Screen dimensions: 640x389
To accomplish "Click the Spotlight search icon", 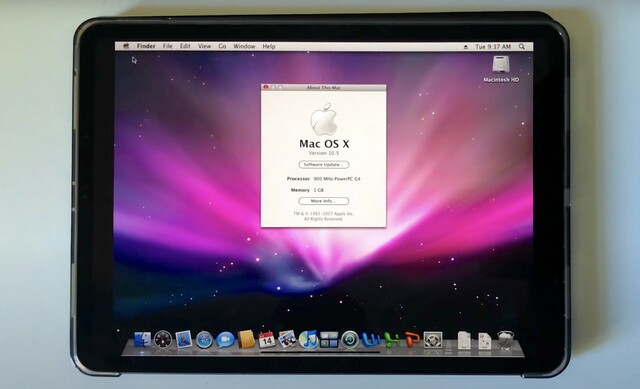I will [x=522, y=47].
